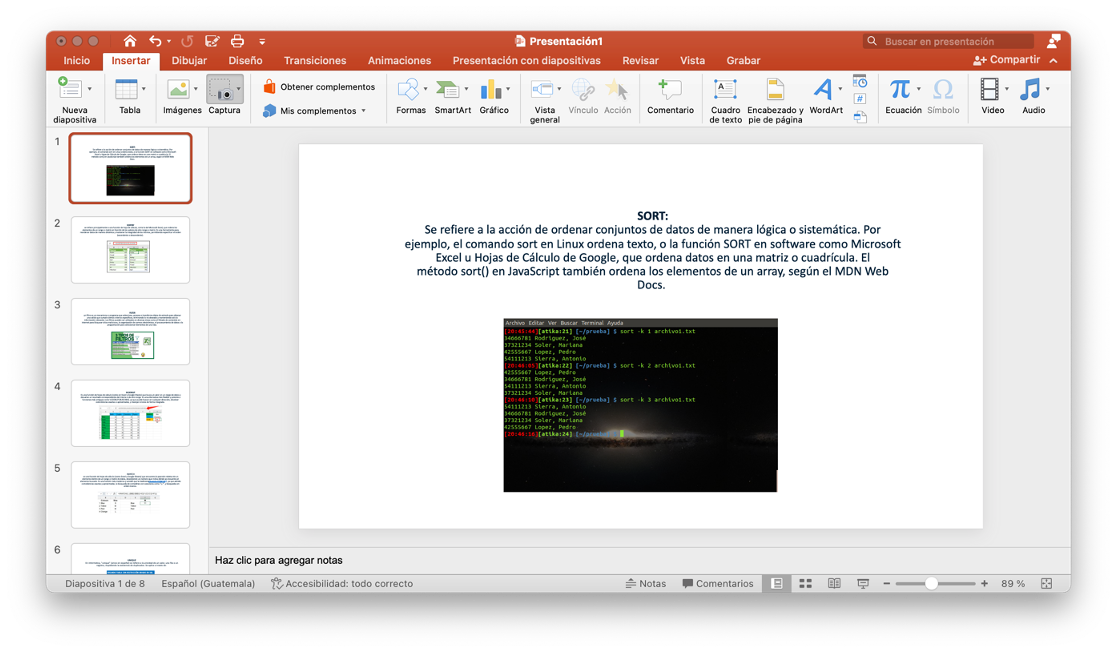This screenshot has height=654, width=1116.
Task: Switch to slide sorter view button
Action: [x=805, y=584]
